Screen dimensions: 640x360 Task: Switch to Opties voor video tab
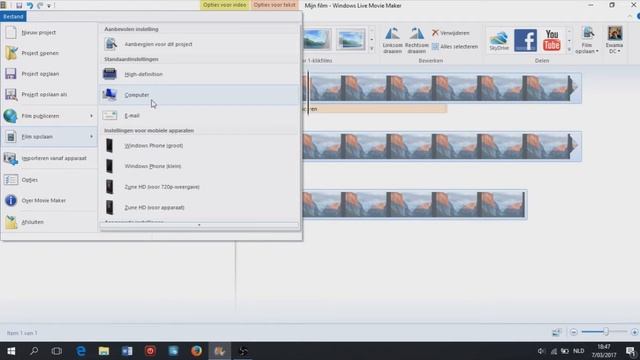224,5
